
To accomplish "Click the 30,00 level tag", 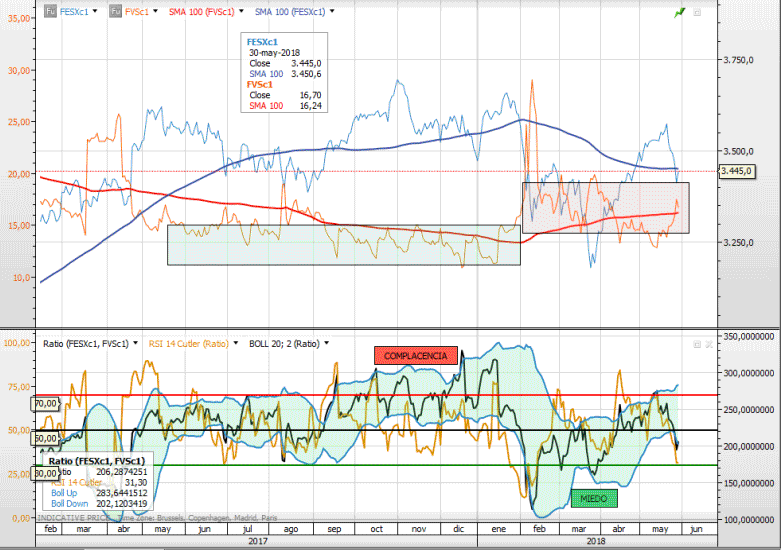I will pyautogui.click(x=46, y=473).
